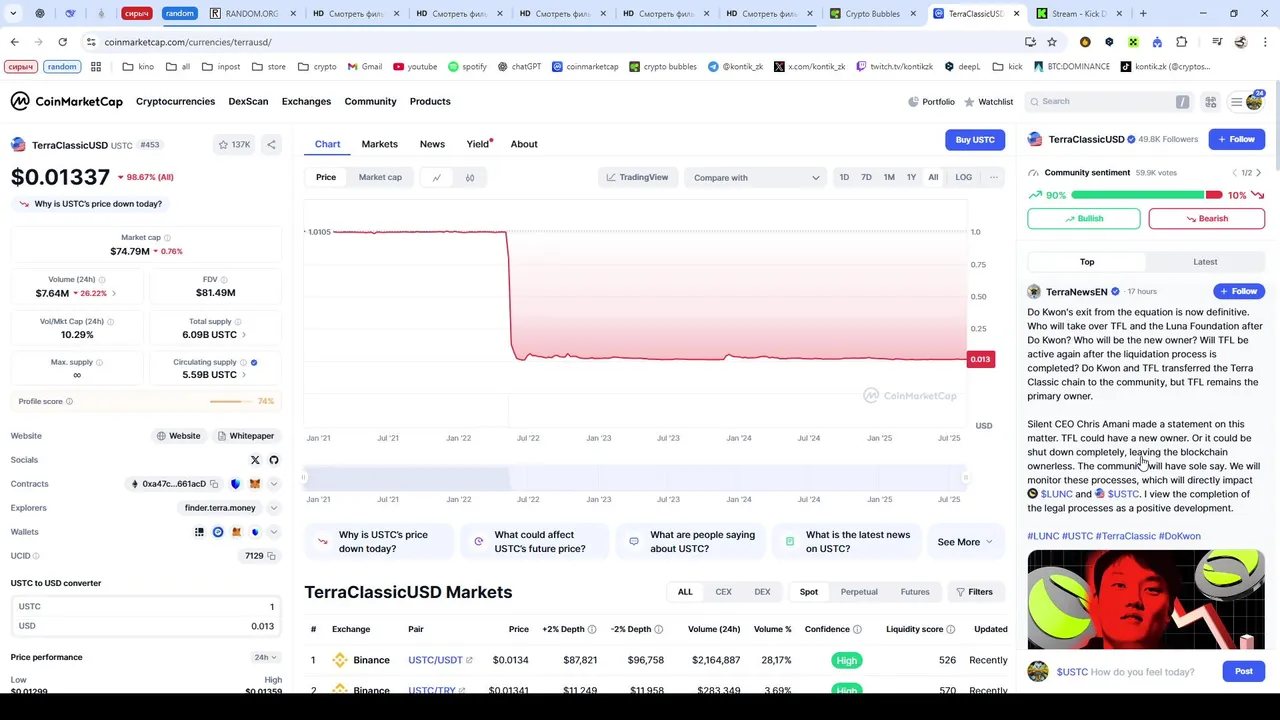1280x720 pixels.
Task: Add USTC to watchlist with the star
Action: [x=234, y=145]
